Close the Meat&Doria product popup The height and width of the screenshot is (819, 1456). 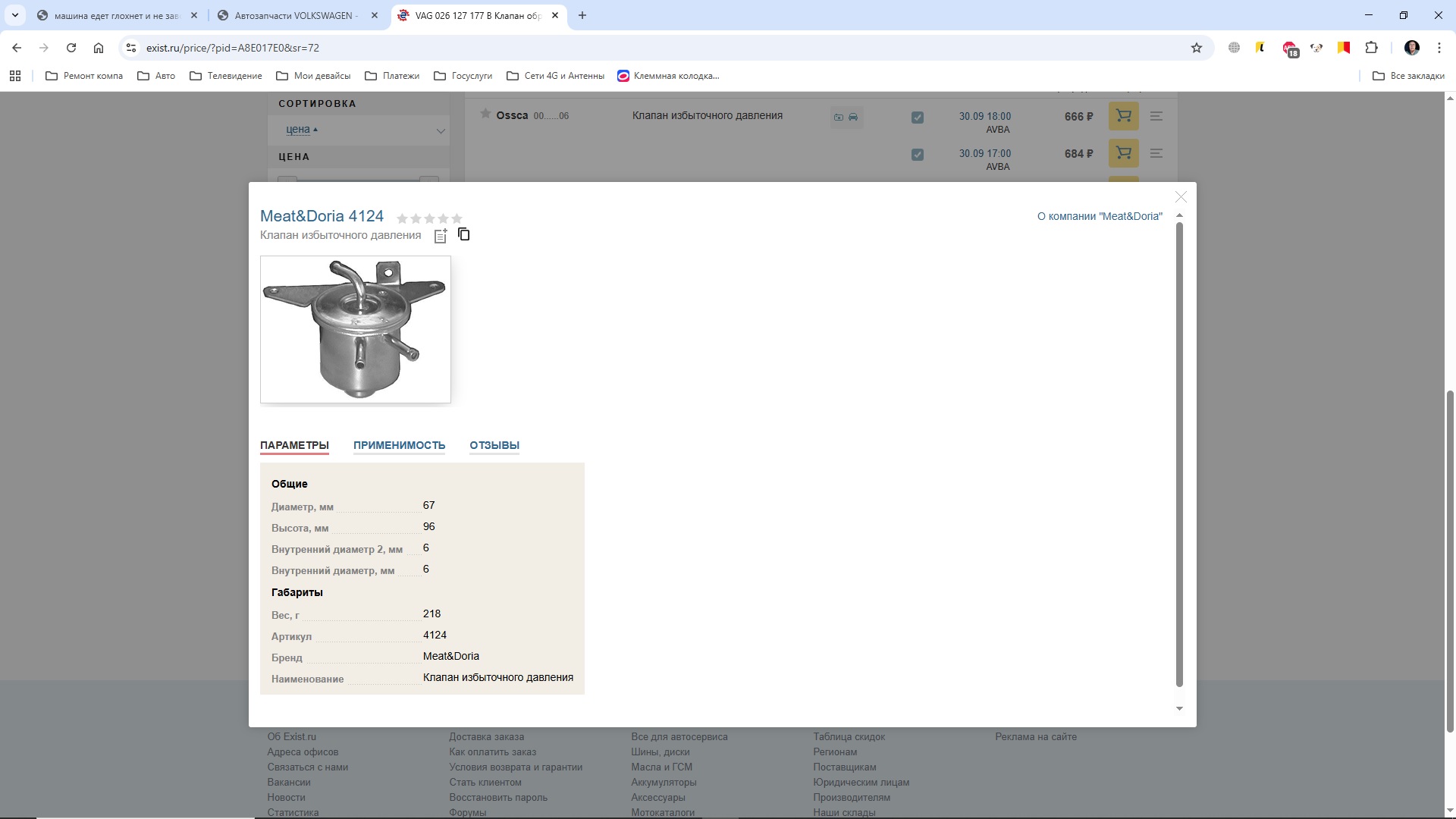(1181, 197)
